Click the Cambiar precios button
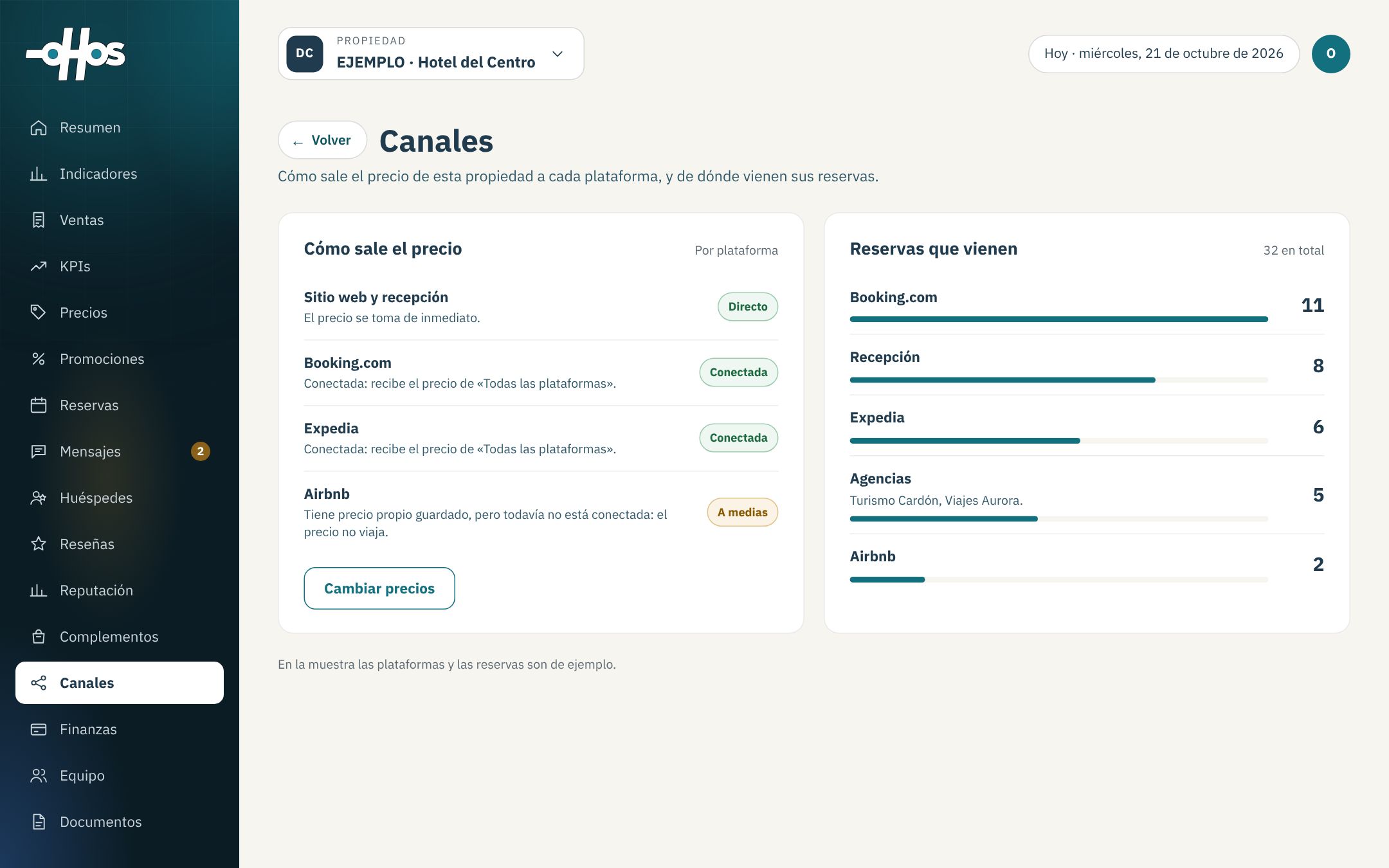 click(x=379, y=588)
